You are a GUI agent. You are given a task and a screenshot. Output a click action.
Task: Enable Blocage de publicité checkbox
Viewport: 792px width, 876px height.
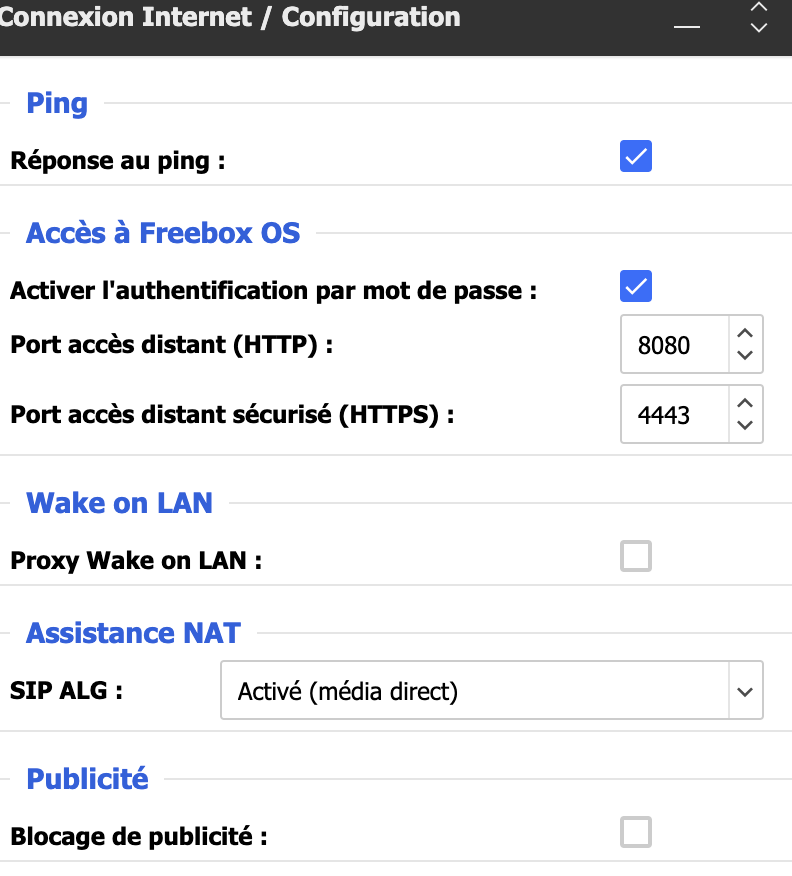pos(636,832)
